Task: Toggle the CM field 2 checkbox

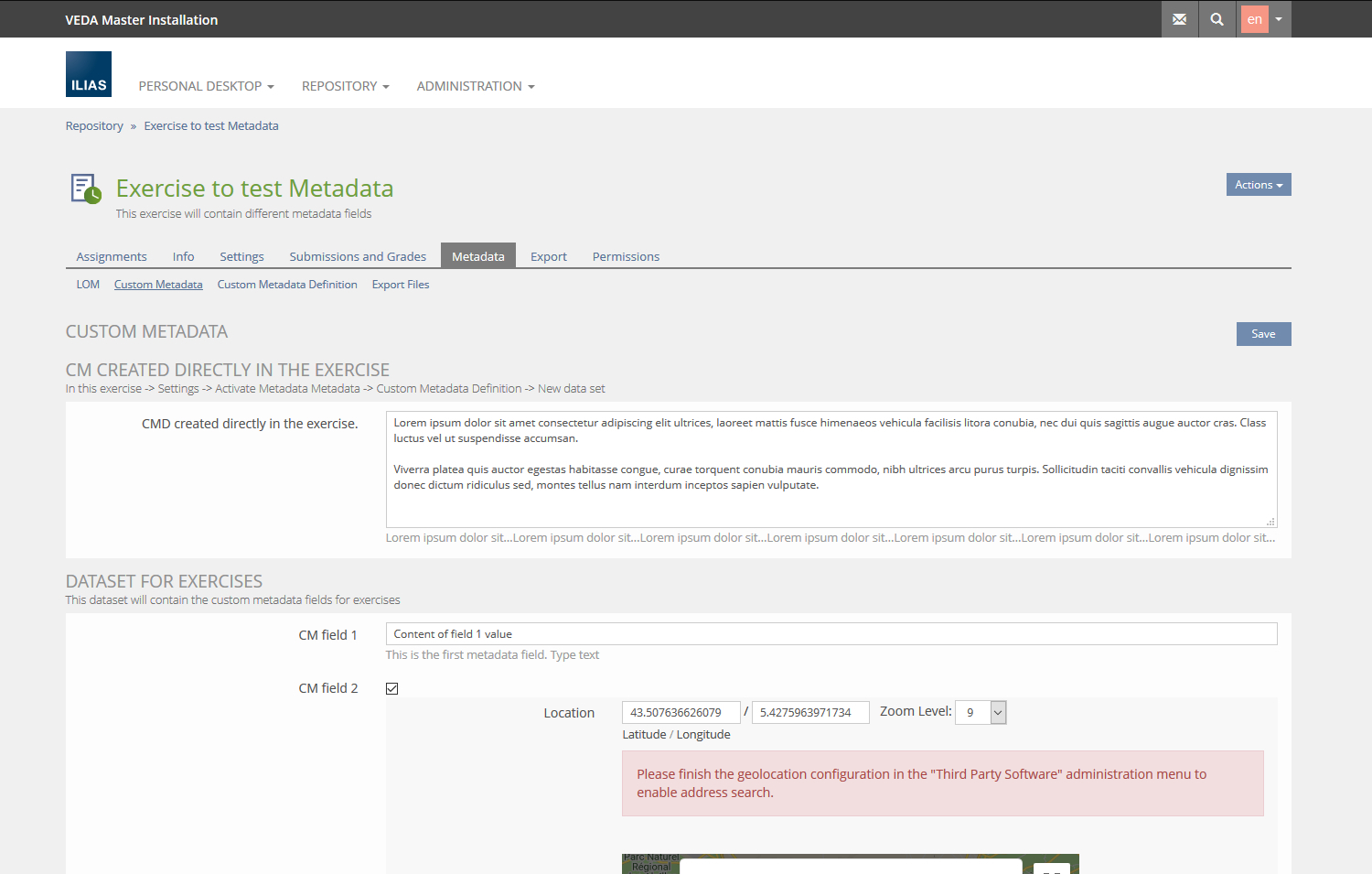Action: (392, 689)
